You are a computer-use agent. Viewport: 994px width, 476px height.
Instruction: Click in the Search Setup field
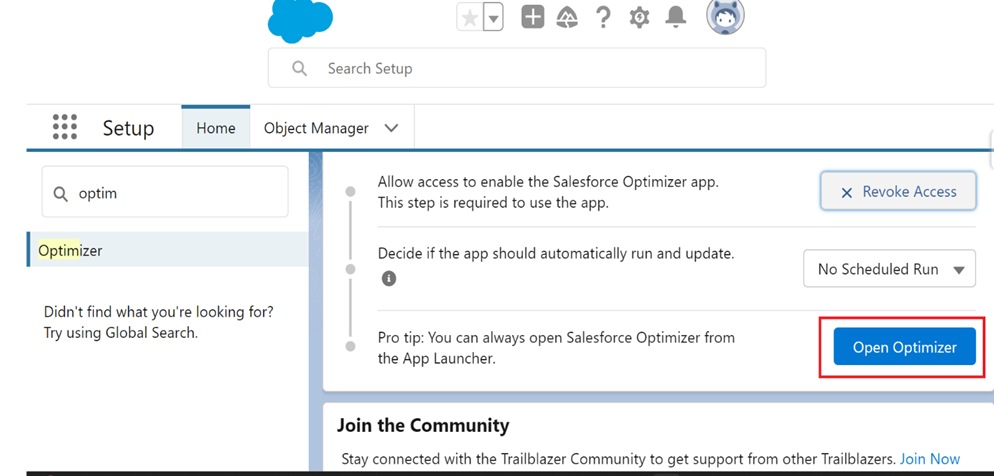coord(517,68)
